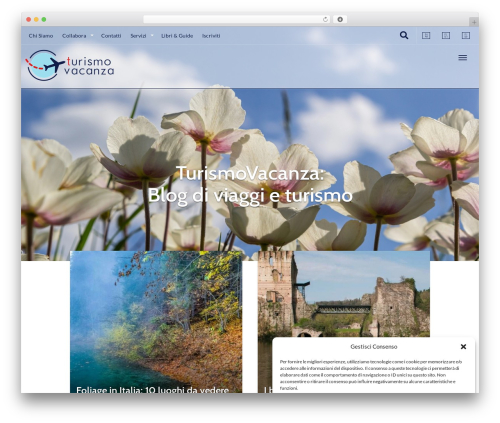
Task: Expand the Servizi dropdown arrow
Action: point(152,35)
